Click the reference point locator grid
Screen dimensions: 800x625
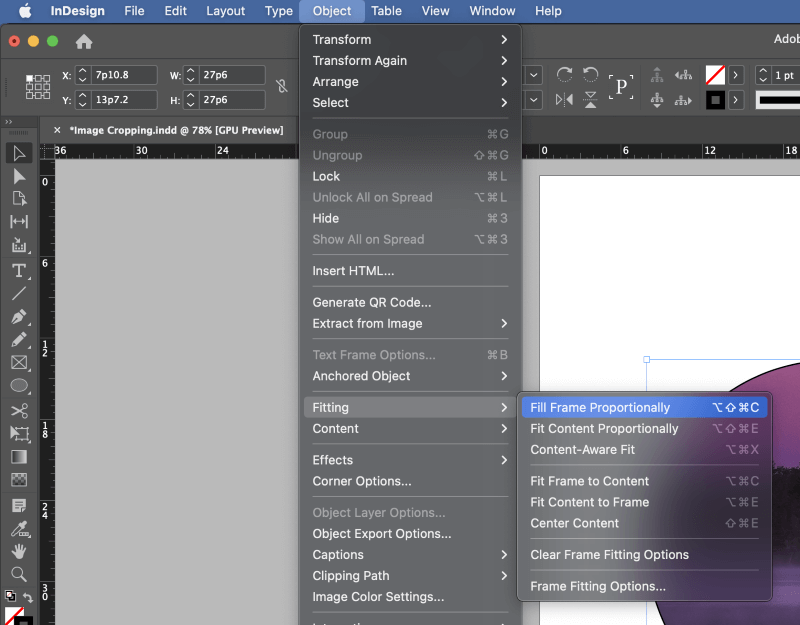tap(38, 87)
